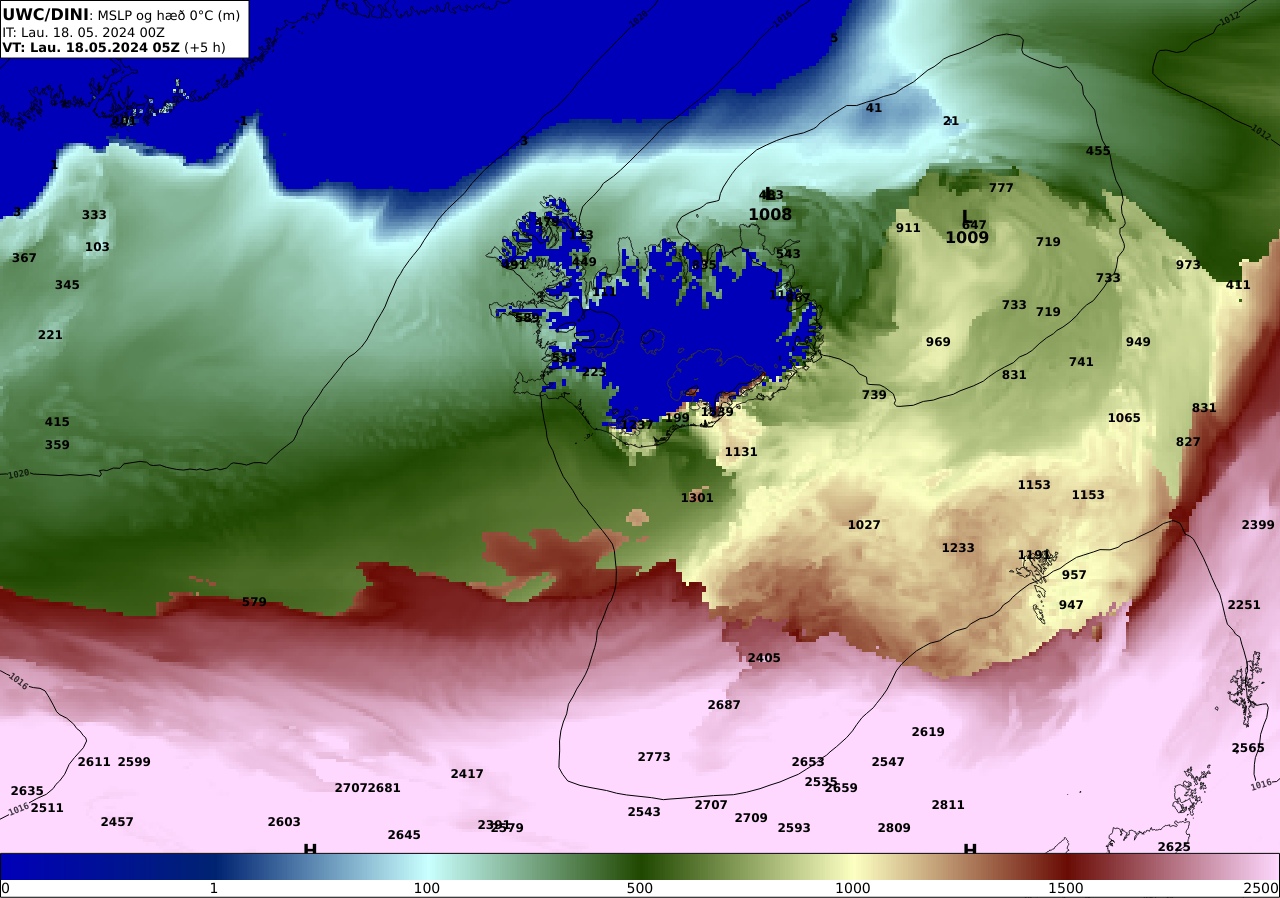The width and height of the screenshot is (1280, 898).
Task: Click the 949 height value
Action: (1138, 342)
